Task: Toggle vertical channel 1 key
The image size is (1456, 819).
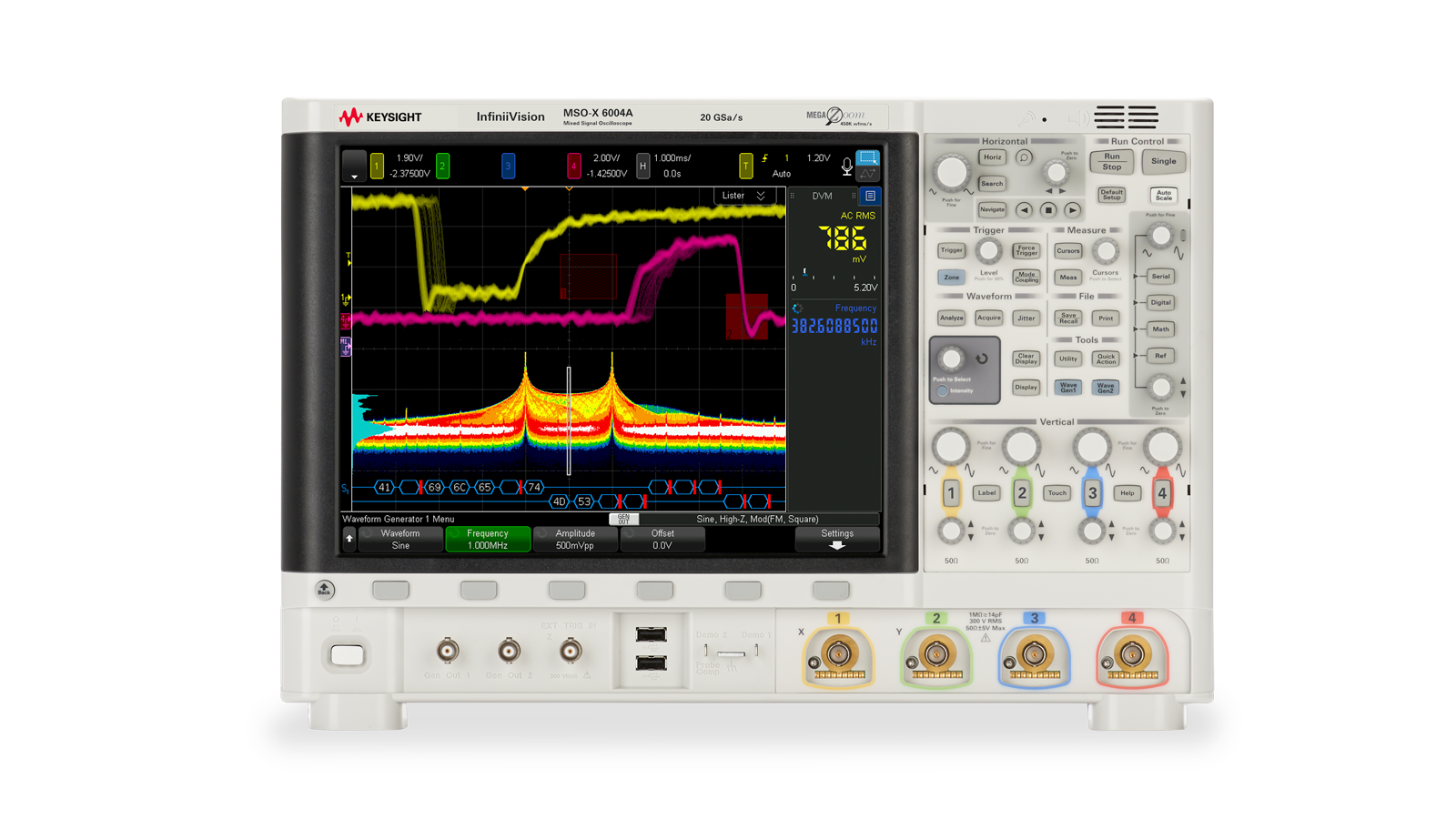Action: point(951,493)
